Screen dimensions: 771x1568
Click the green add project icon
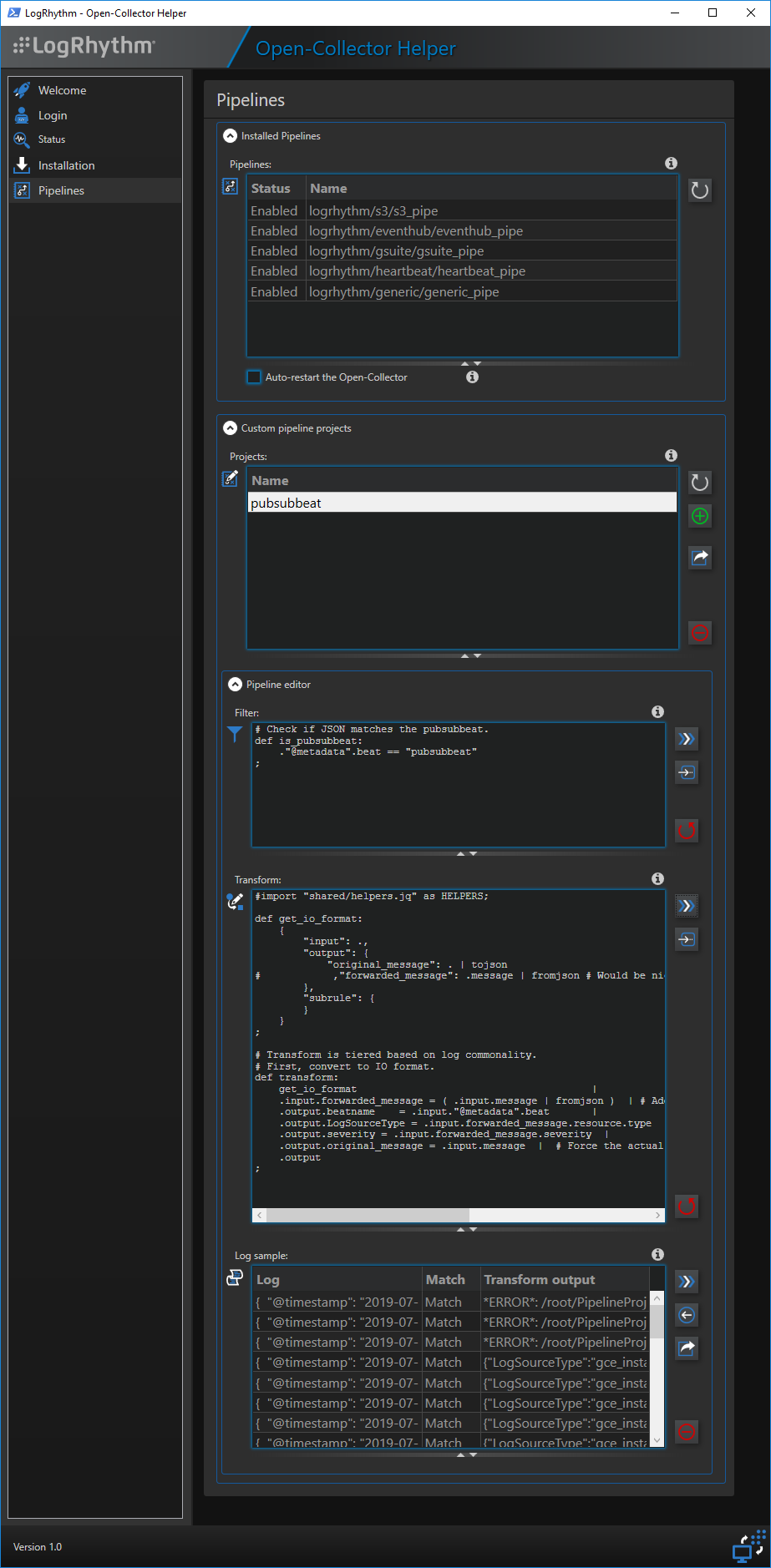[700, 516]
